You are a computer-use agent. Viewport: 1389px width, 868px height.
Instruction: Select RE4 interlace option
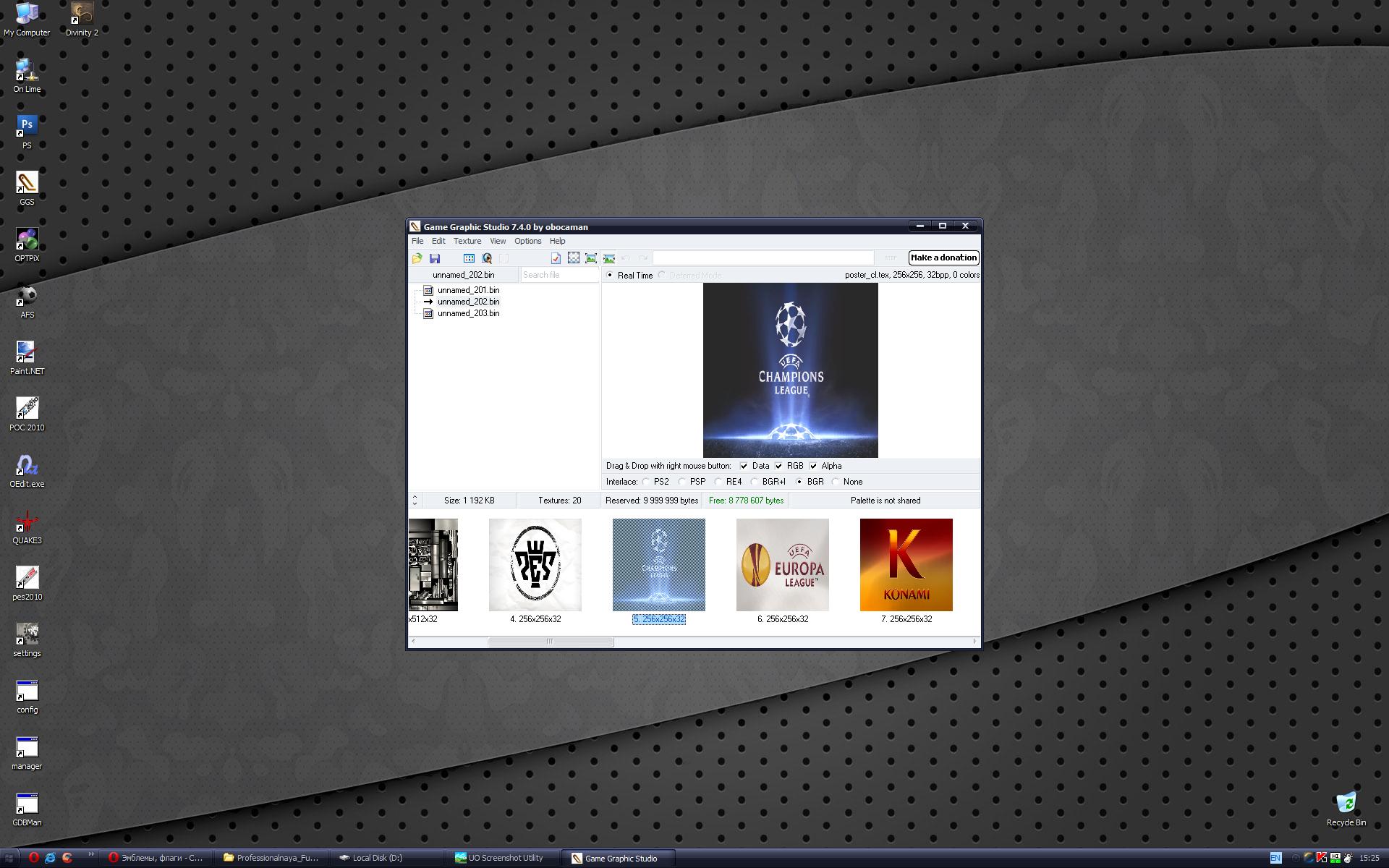[x=718, y=482]
